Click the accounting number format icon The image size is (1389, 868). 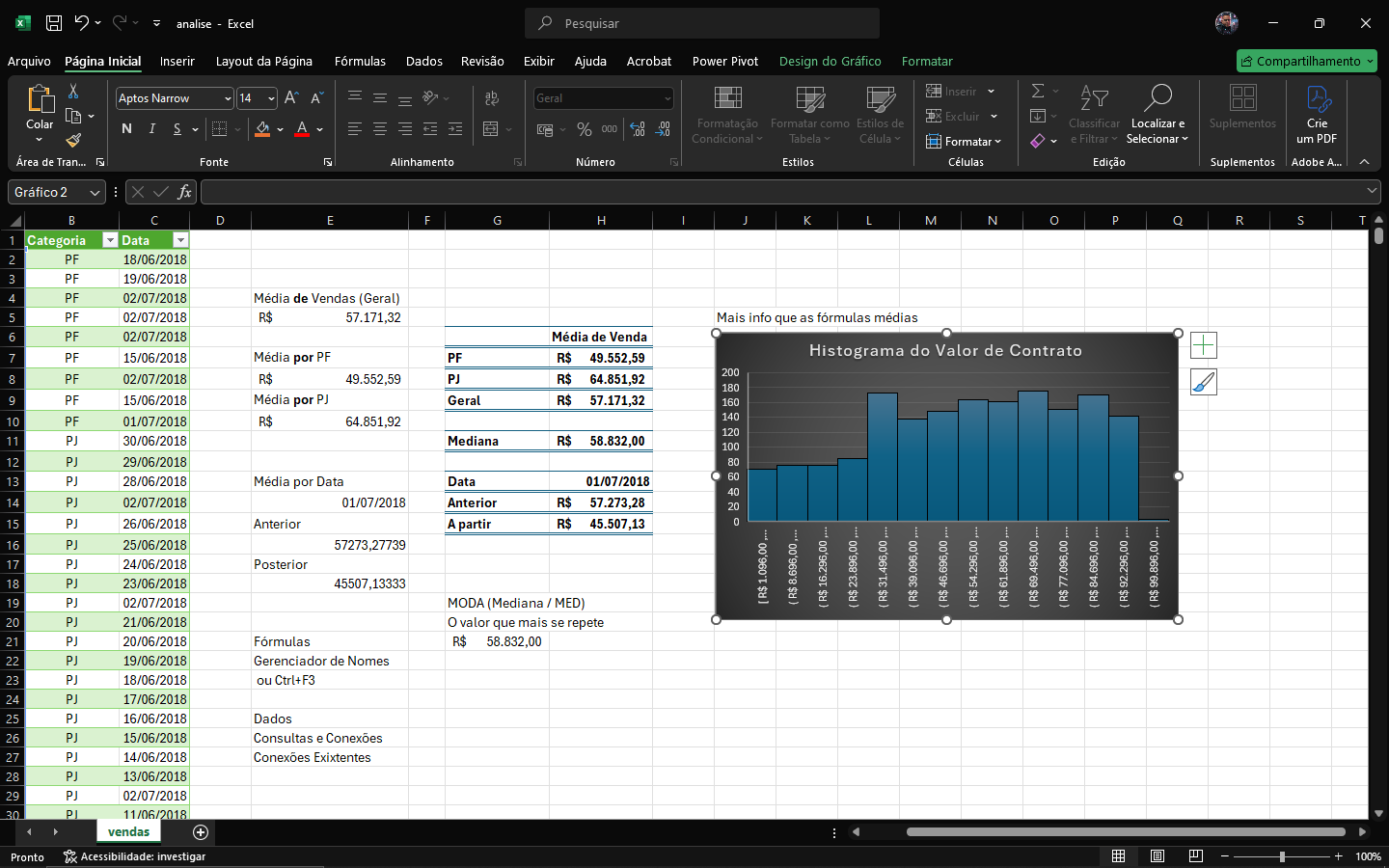545,129
